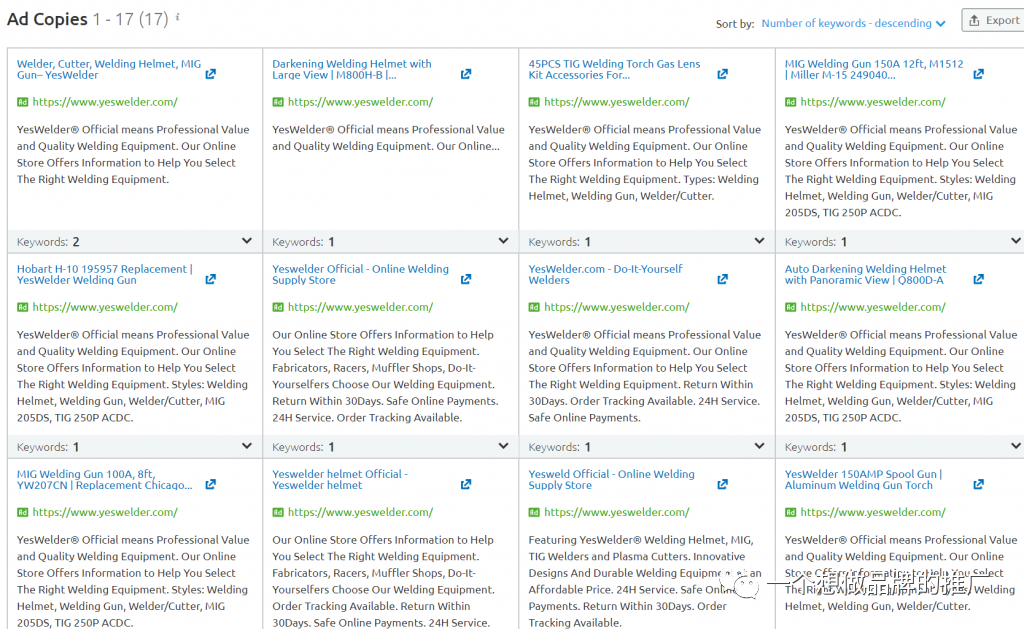Expand keywords for 'Auto Darkening Welding Helmet' ad

pos(1016,446)
